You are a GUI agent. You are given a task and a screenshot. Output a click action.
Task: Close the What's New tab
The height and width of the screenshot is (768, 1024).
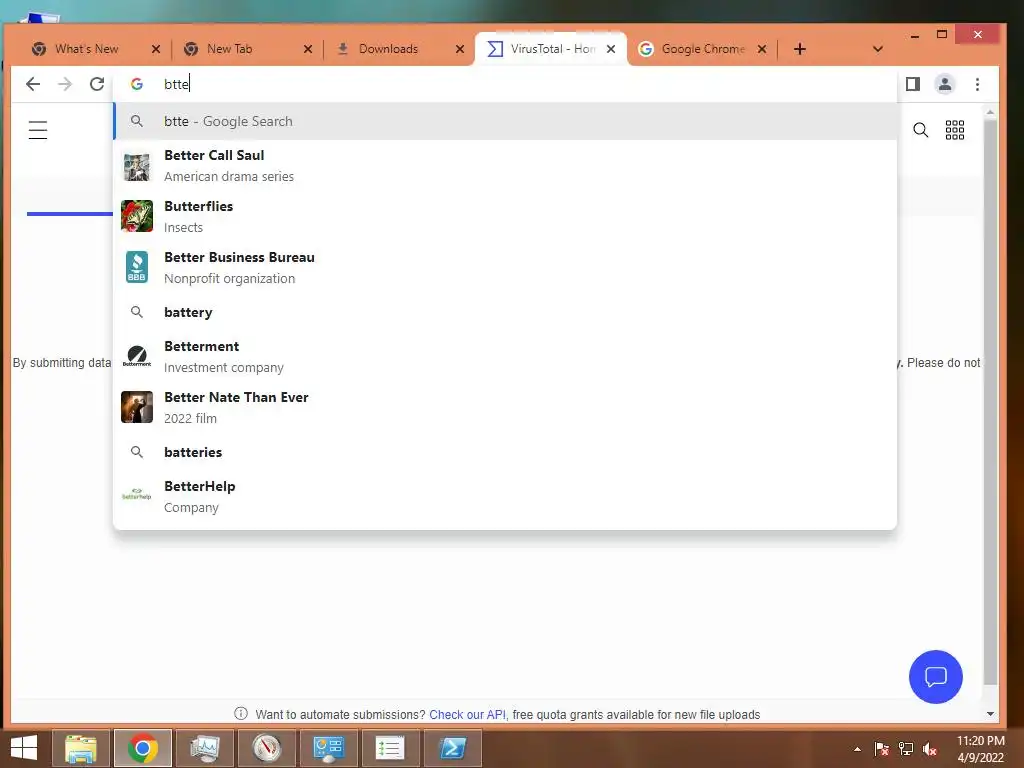155,49
